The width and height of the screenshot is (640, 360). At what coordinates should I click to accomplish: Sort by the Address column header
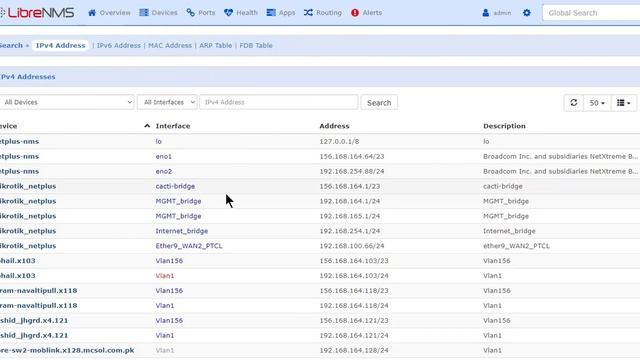click(x=334, y=126)
